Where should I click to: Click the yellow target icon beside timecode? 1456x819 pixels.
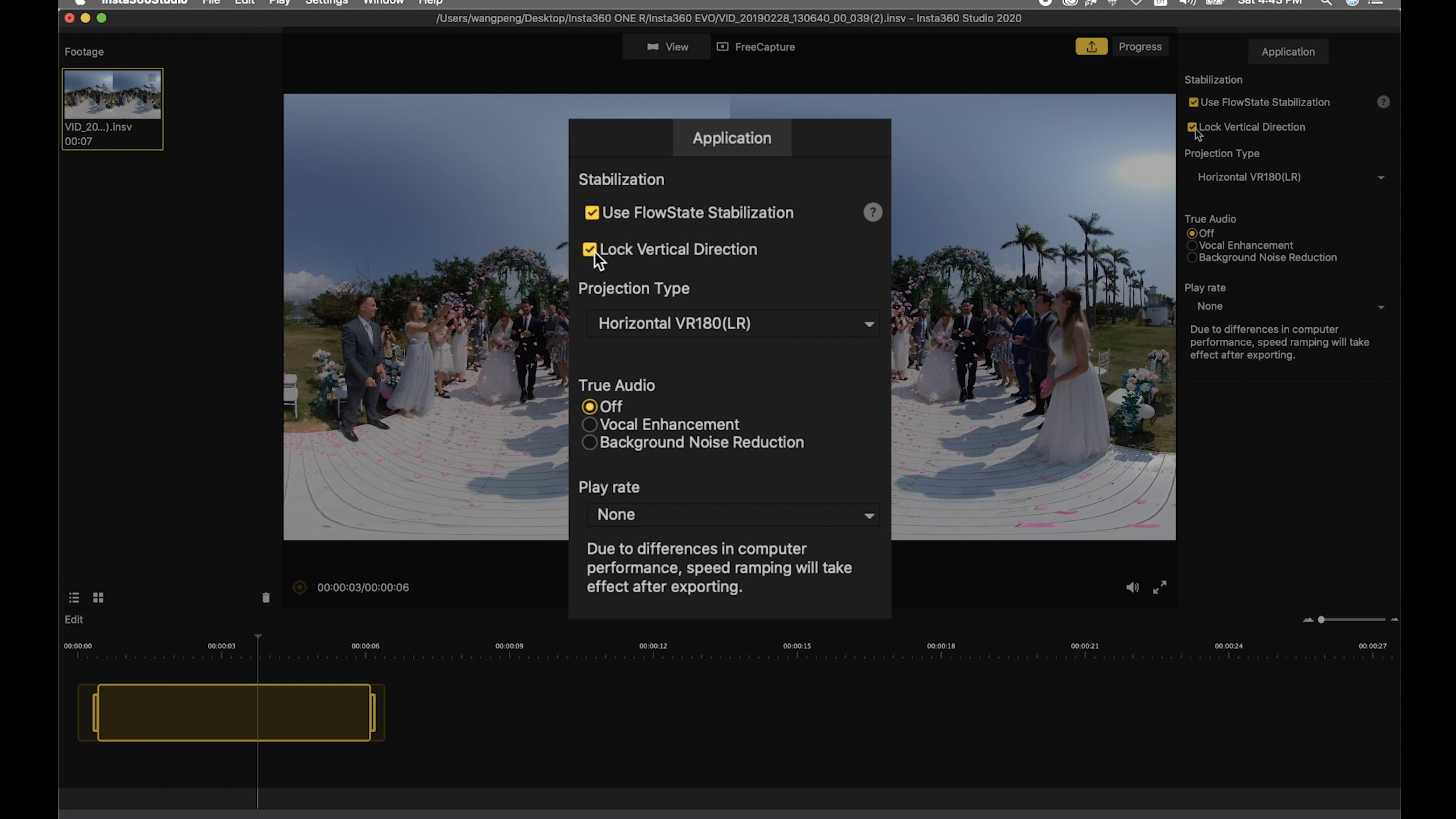(300, 587)
